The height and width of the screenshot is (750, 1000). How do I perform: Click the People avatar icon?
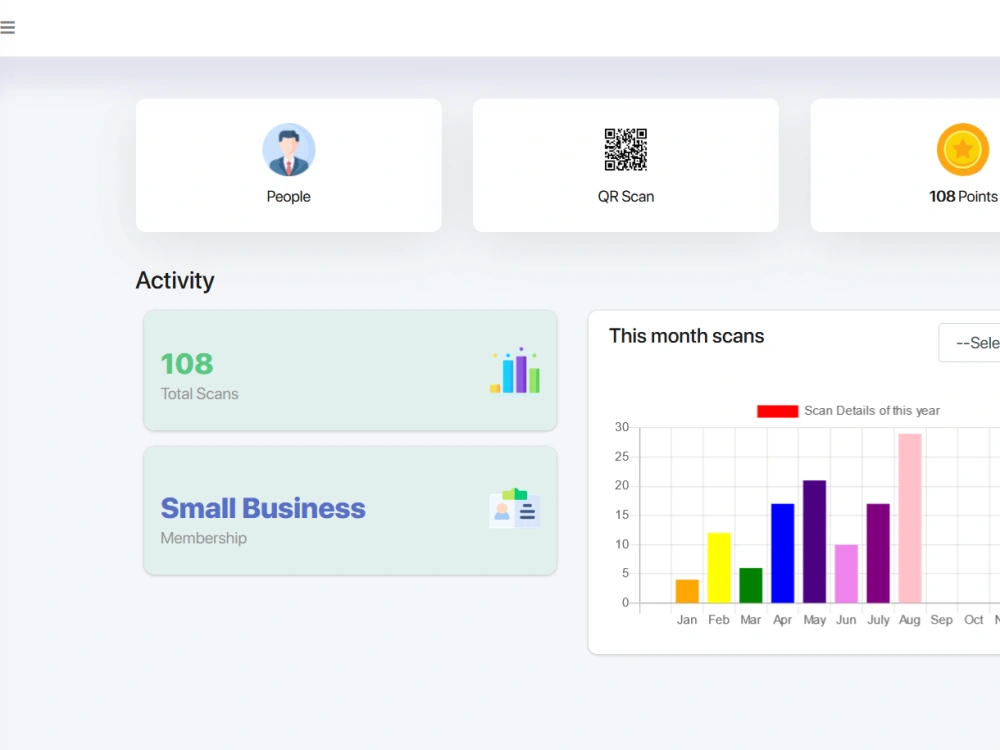pos(288,149)
